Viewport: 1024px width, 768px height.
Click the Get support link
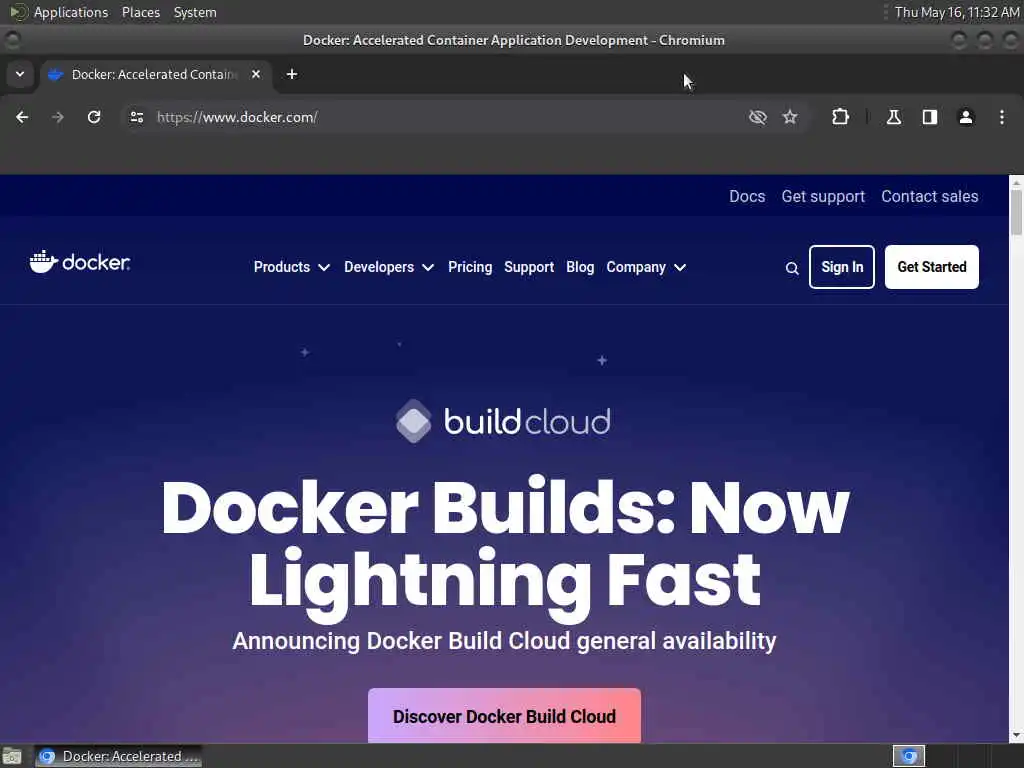coord(823,197)
